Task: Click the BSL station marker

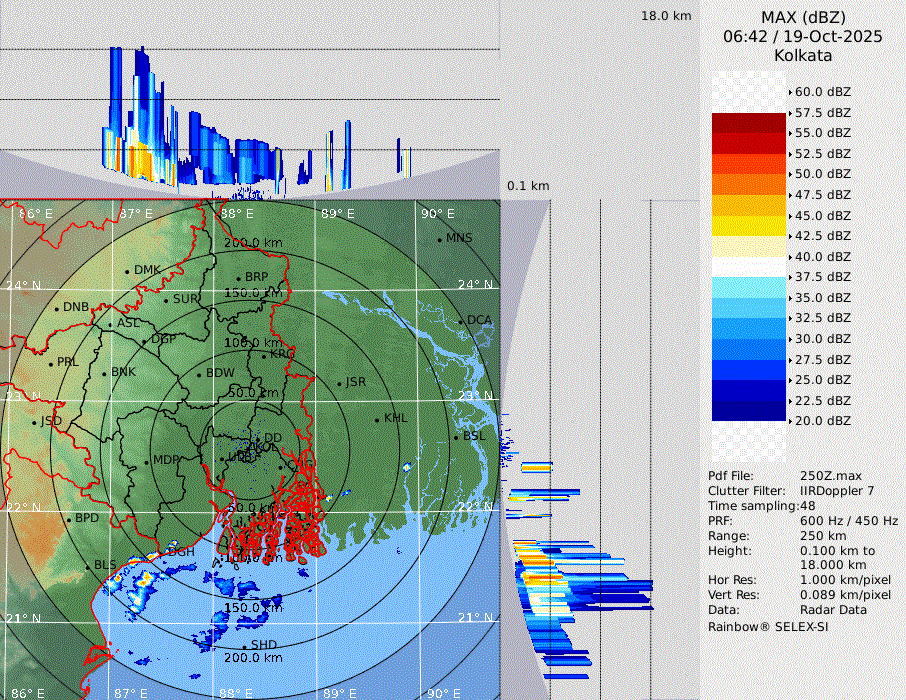Action: 456,438
